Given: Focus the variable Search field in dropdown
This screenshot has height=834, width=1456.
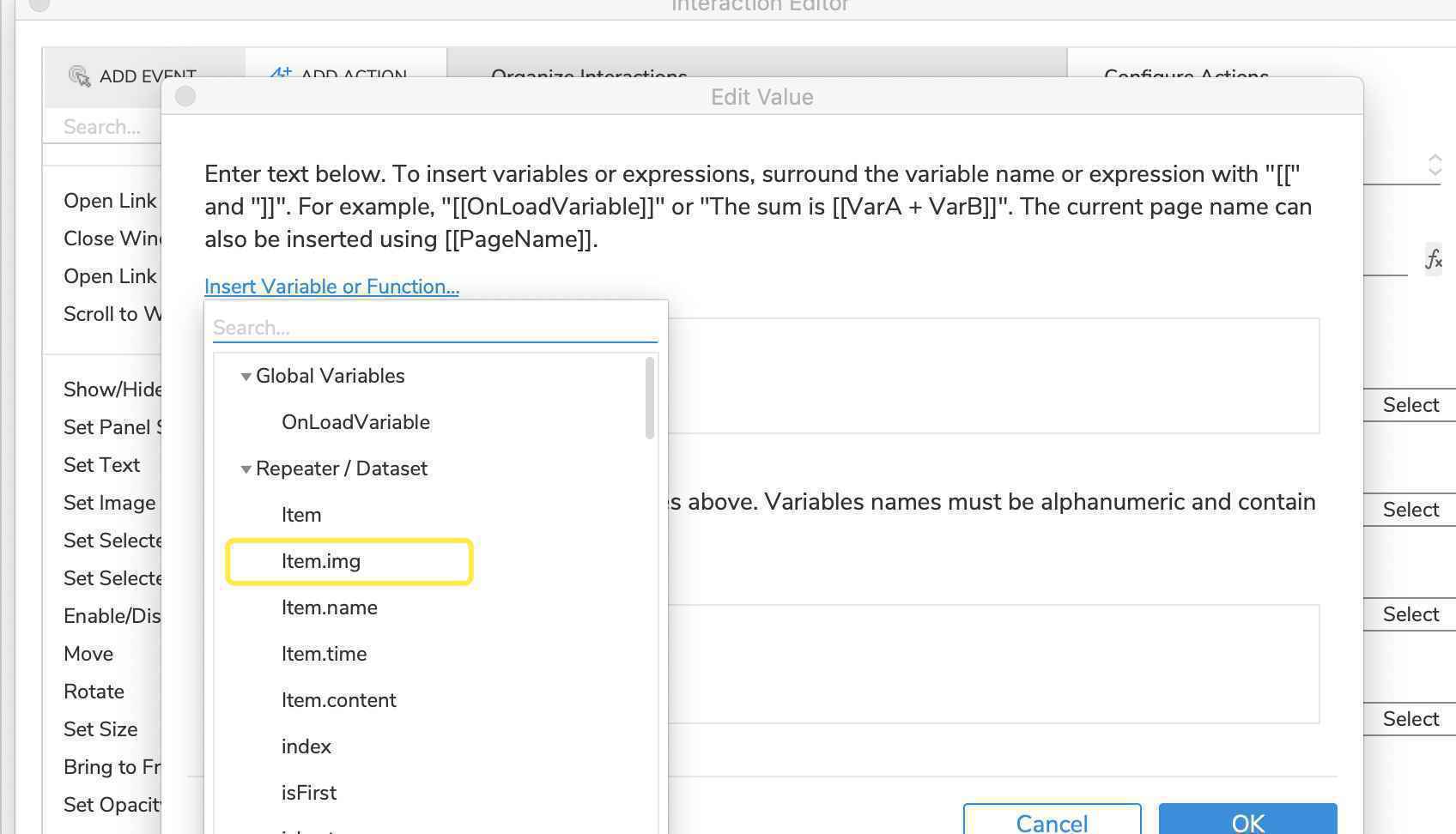Looking at the screenshot, I should [x=434, y=328].
